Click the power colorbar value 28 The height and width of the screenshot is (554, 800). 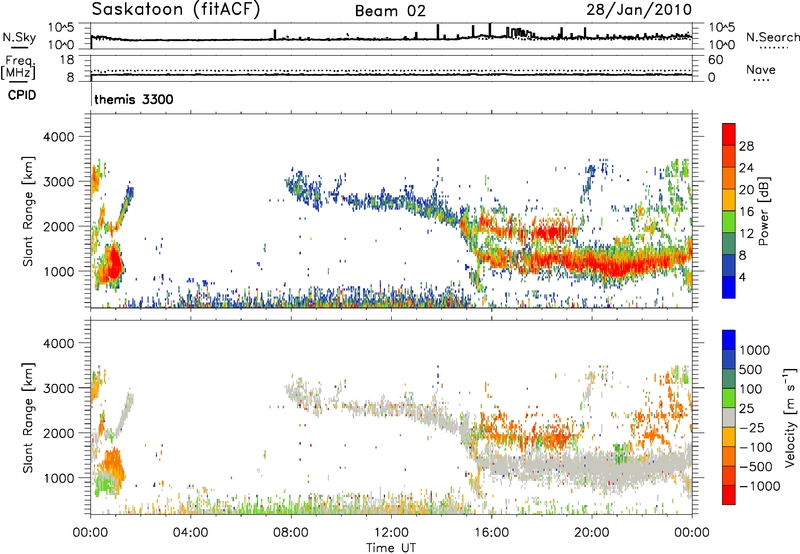coord(746,146)
